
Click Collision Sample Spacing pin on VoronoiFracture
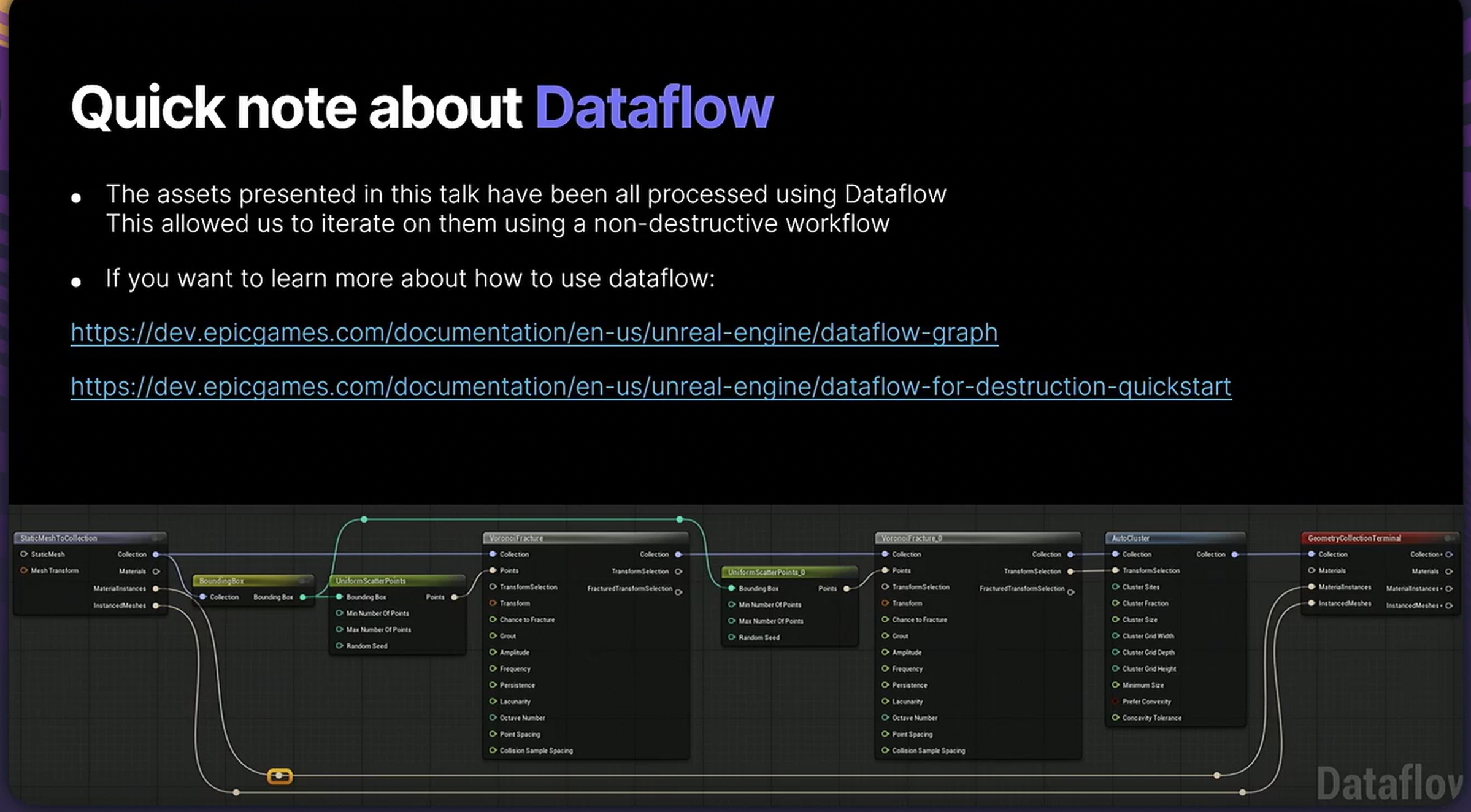click(x=493, y=750)
